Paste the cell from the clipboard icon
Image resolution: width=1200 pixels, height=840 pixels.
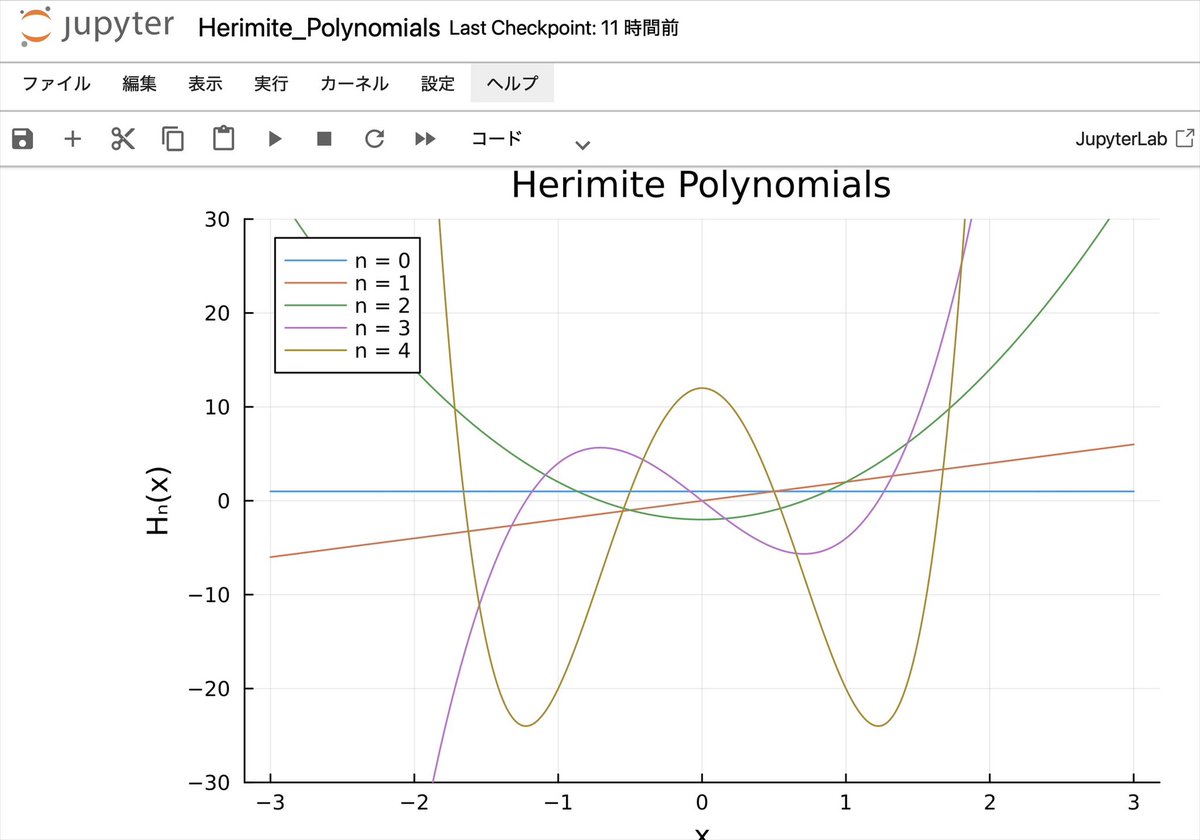[224, 139]
